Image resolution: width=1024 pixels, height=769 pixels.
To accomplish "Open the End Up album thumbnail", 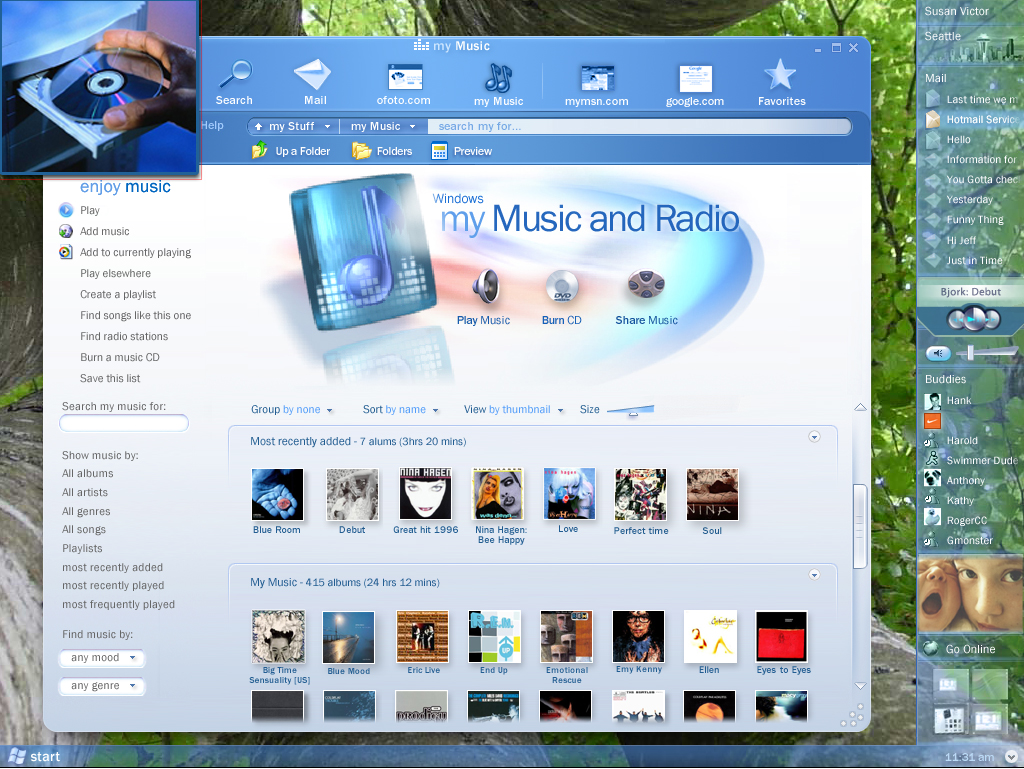I will [x=494, y=636].
